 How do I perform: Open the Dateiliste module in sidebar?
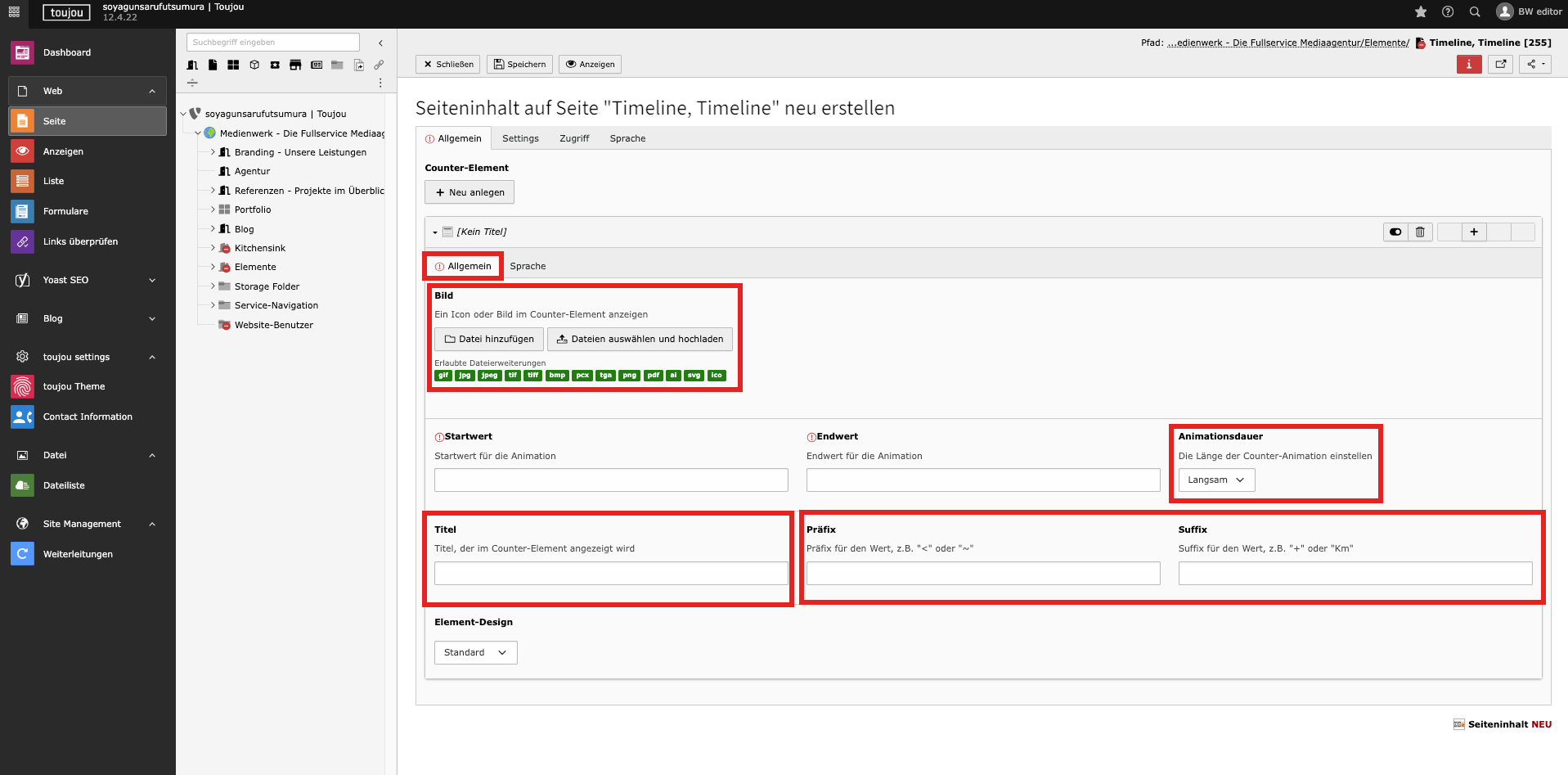(x=64, y=485)
